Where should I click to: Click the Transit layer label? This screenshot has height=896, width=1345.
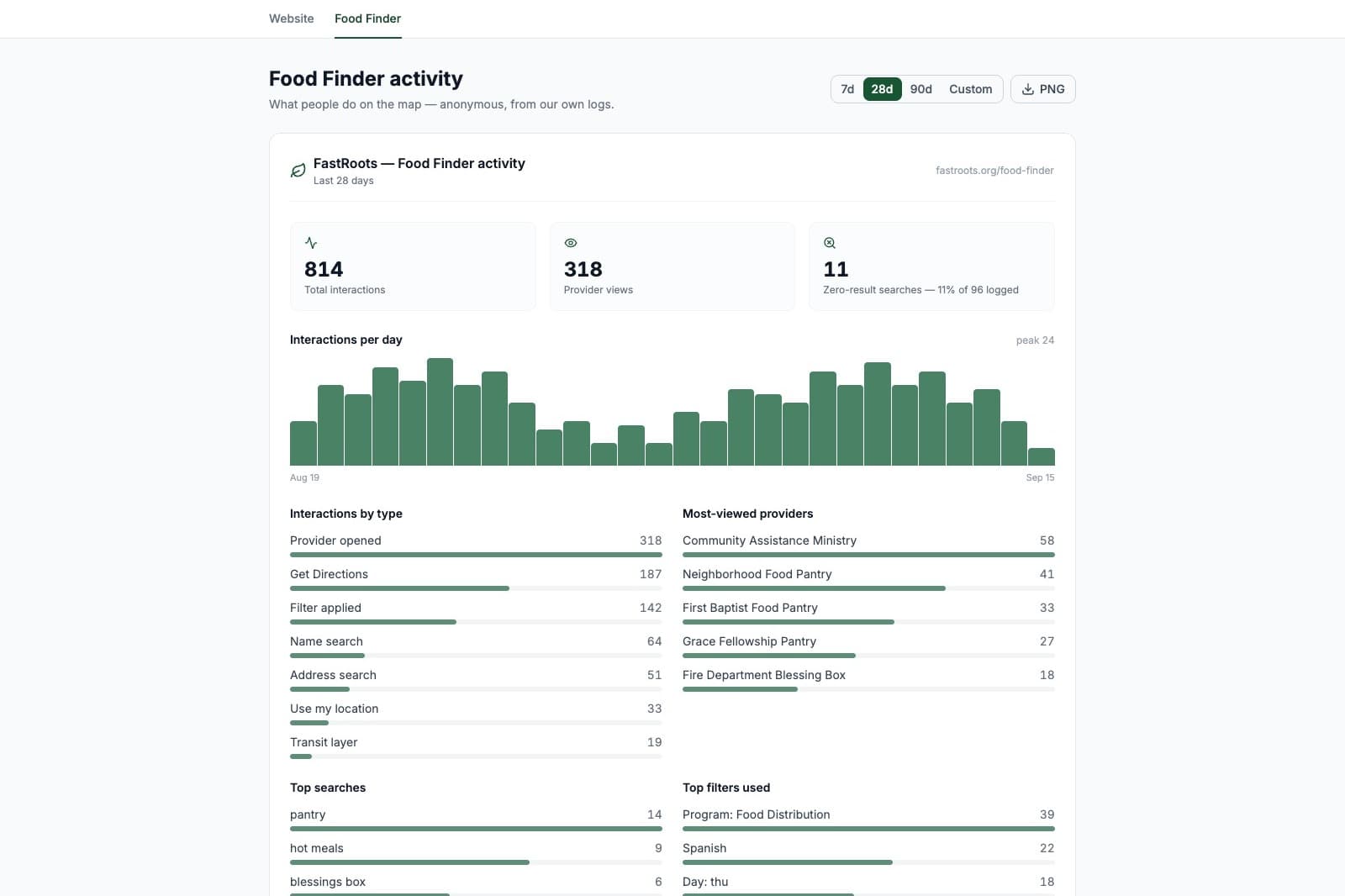(x=324, y=742)
